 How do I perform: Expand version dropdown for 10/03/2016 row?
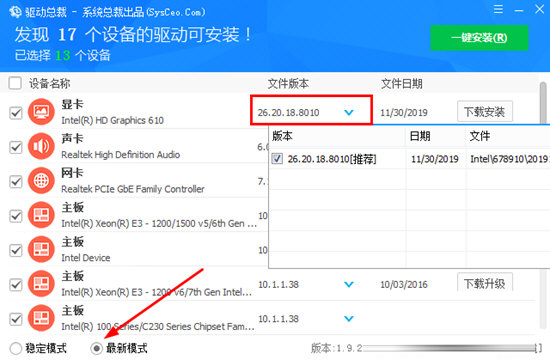click(349, 284)
